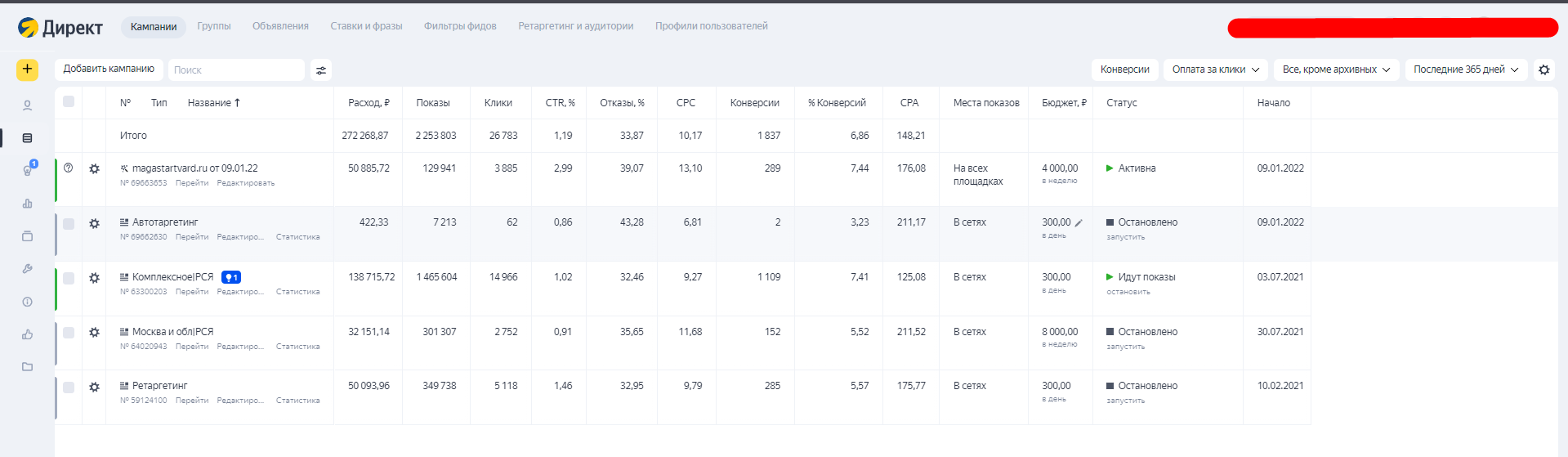
Task: Switch to the Группы tab
Action: click(214, 26)
